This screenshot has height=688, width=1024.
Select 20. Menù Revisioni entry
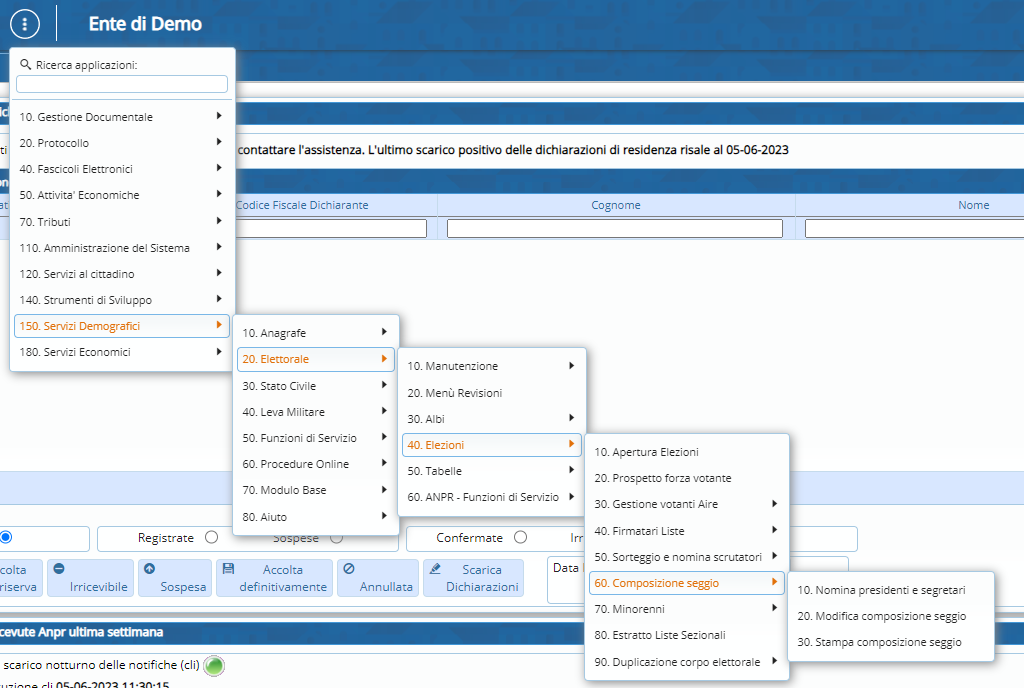[x=455, y=393]
